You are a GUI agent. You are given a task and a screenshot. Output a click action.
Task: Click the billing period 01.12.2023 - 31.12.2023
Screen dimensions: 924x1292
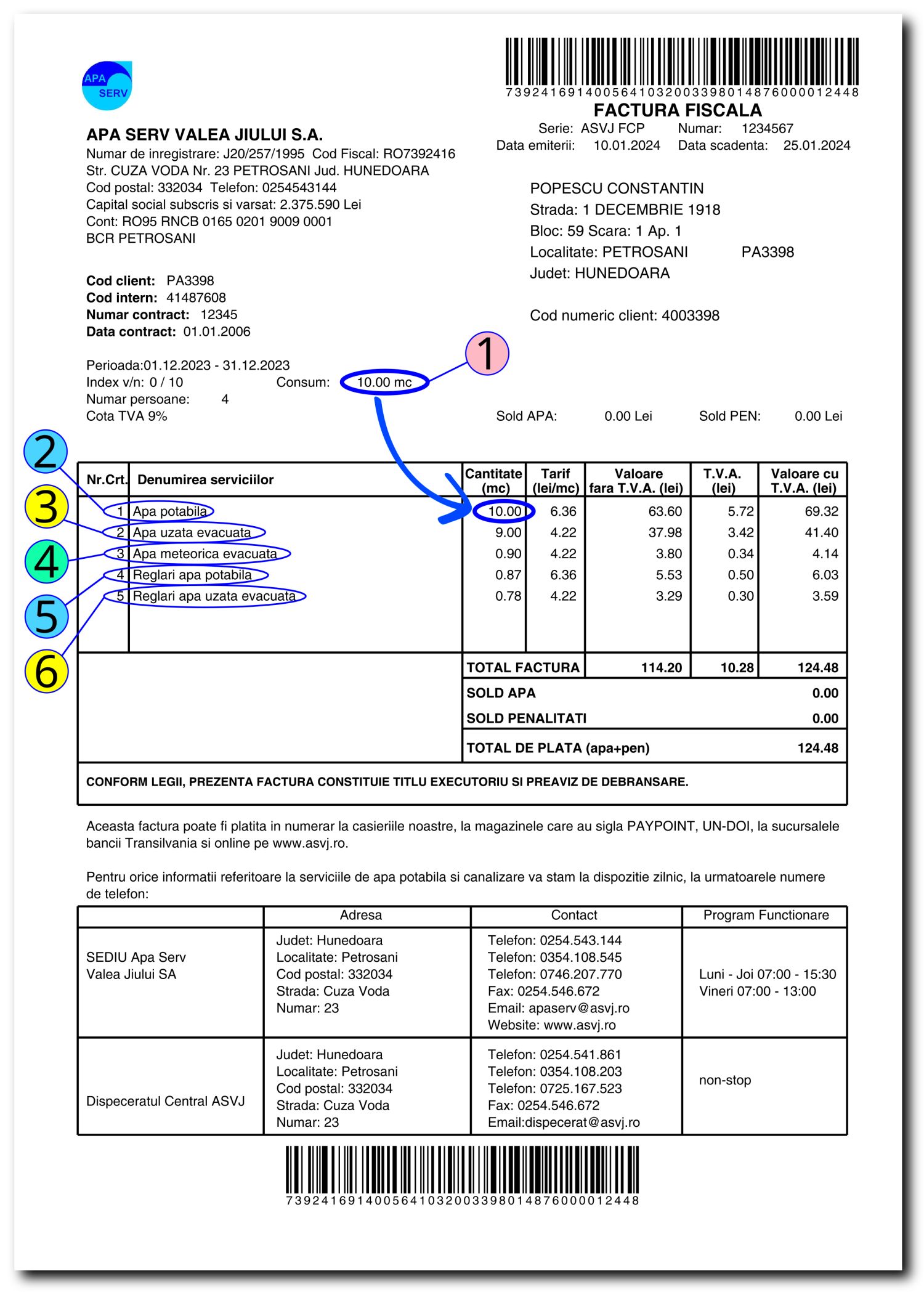[217, 365]
